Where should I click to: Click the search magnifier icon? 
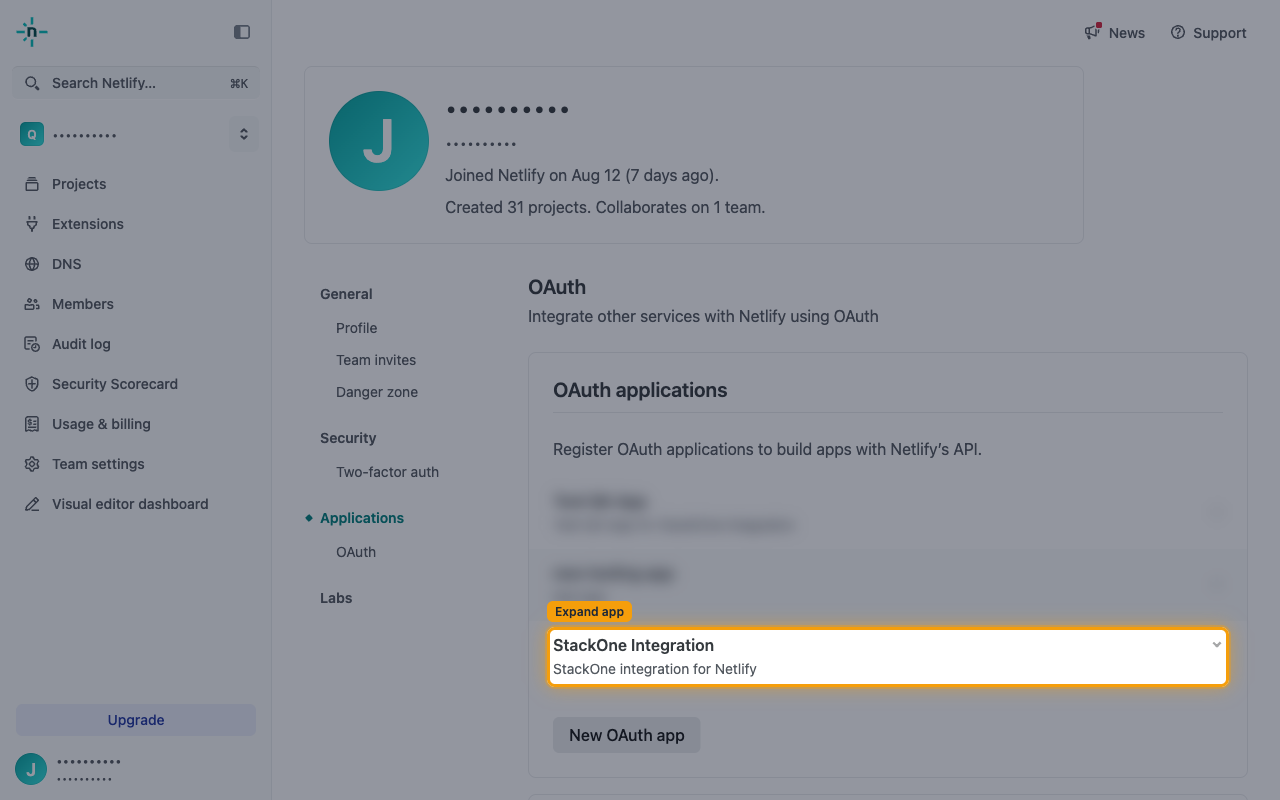click(32, 84)
